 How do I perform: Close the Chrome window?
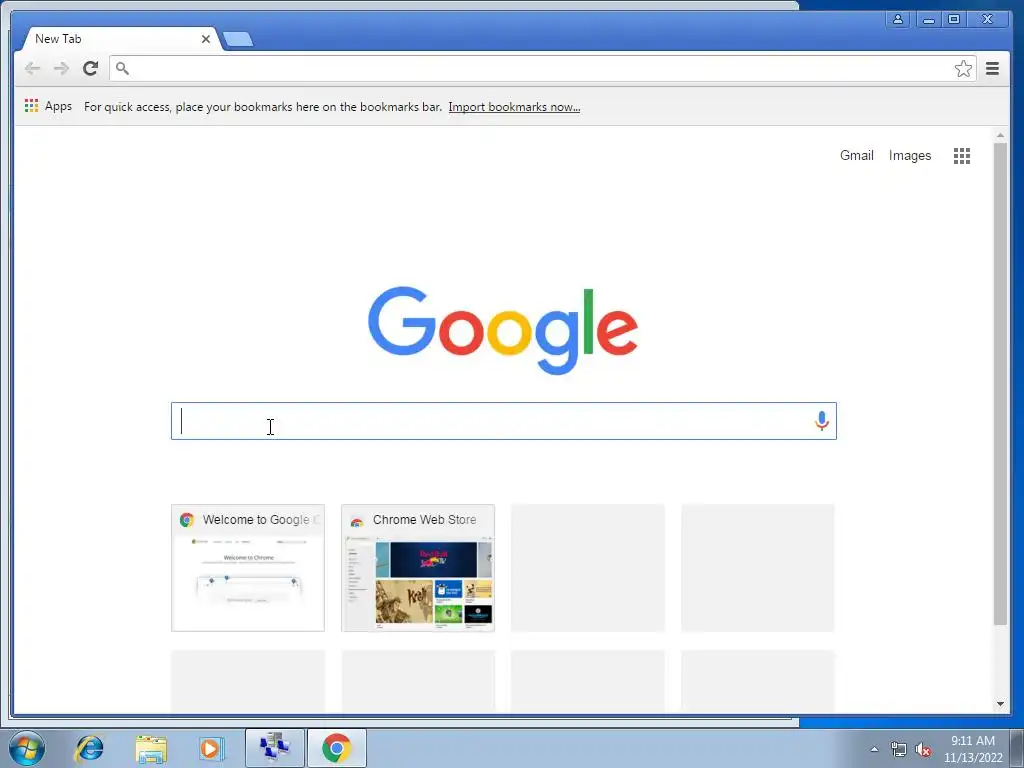click(987, 19)
